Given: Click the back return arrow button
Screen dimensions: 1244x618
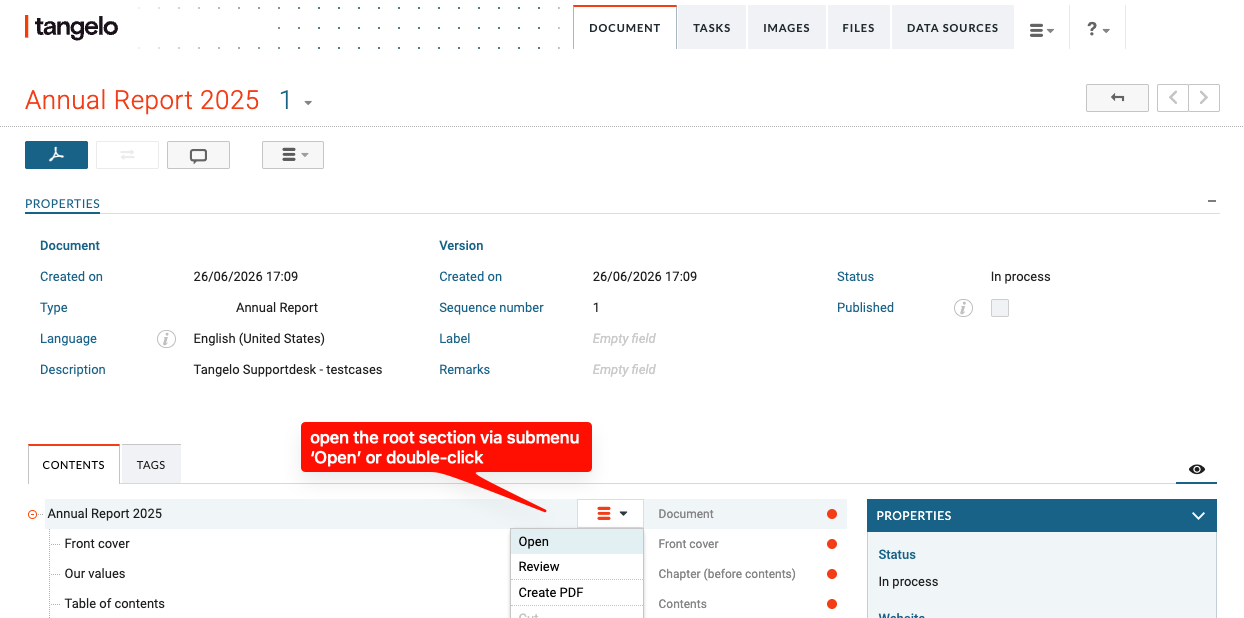Looking at the screenshot, I should (1117, 98).
